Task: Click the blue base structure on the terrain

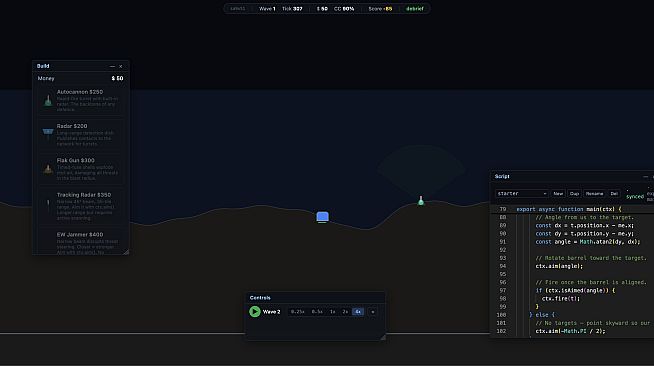Action: coord(322,217)
